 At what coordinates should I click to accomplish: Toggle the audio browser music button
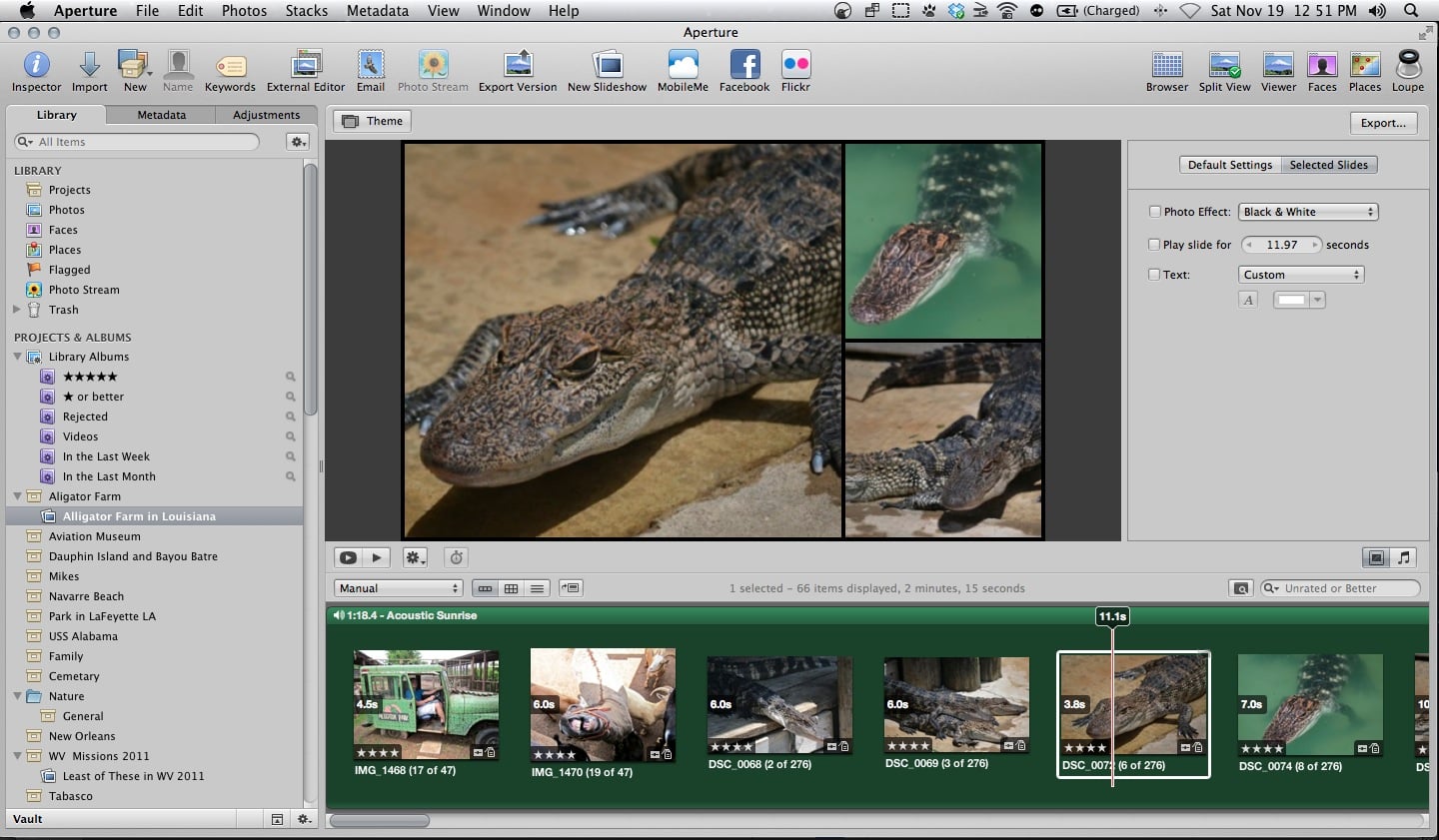[x=1404, y=558]
